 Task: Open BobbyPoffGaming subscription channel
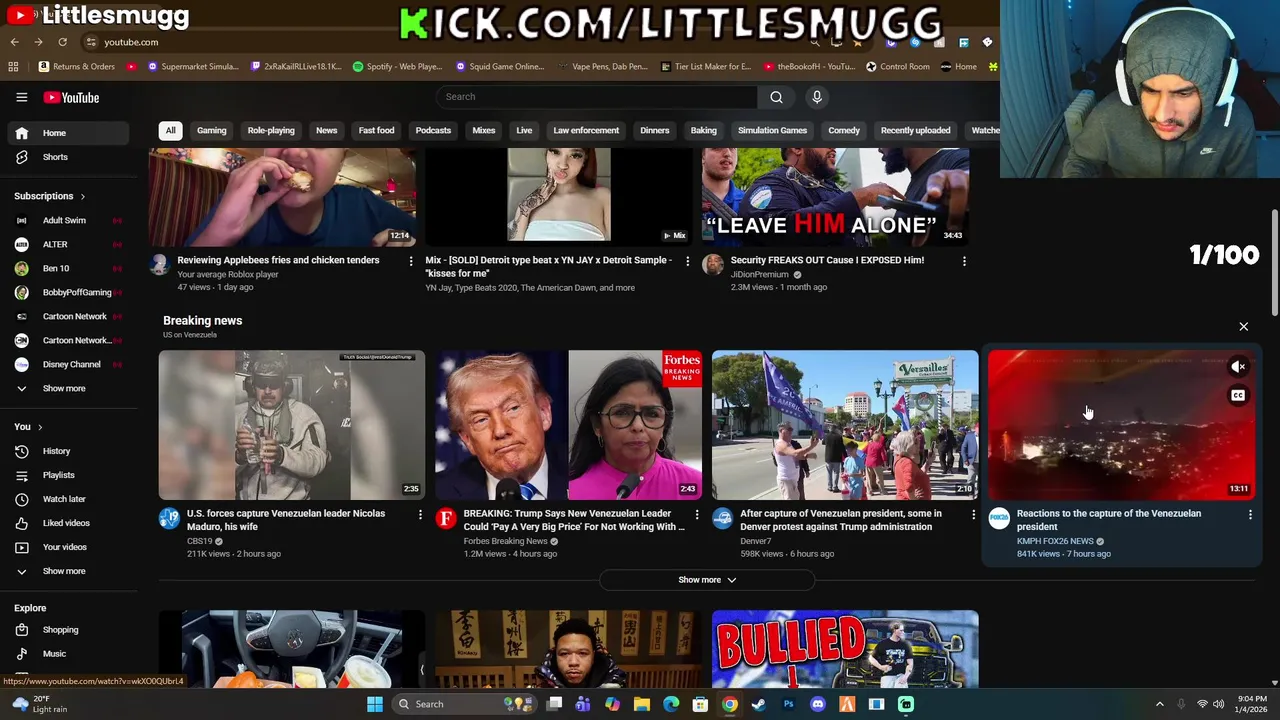[68, 292]
